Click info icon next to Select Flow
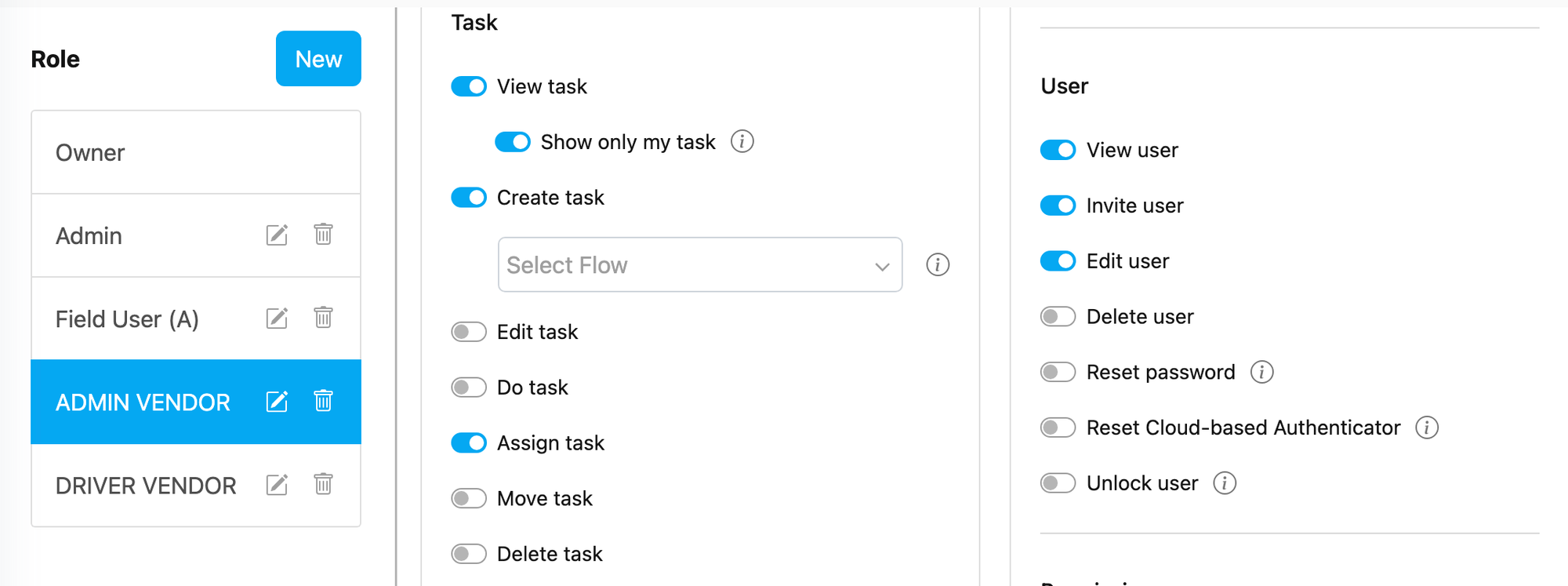Image resolution: width=1568 pixels, height=586 pixels. [x=938, y=264]
